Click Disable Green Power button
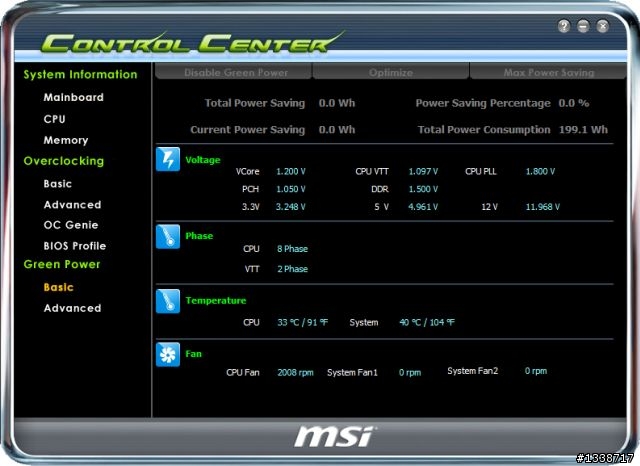Screen dimensions: 640x466 click(x=234, y=72)
